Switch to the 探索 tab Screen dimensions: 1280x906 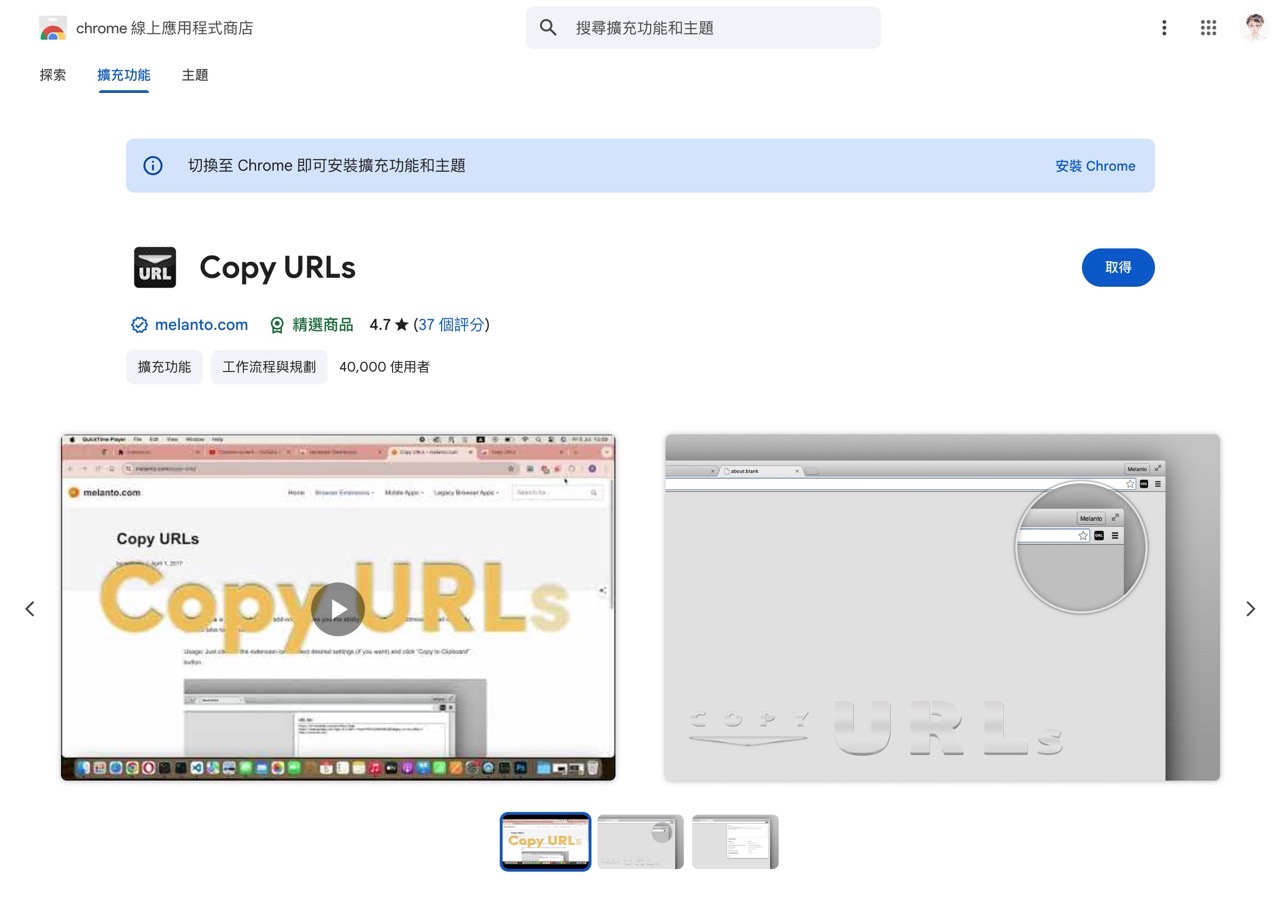pos(53,75)
